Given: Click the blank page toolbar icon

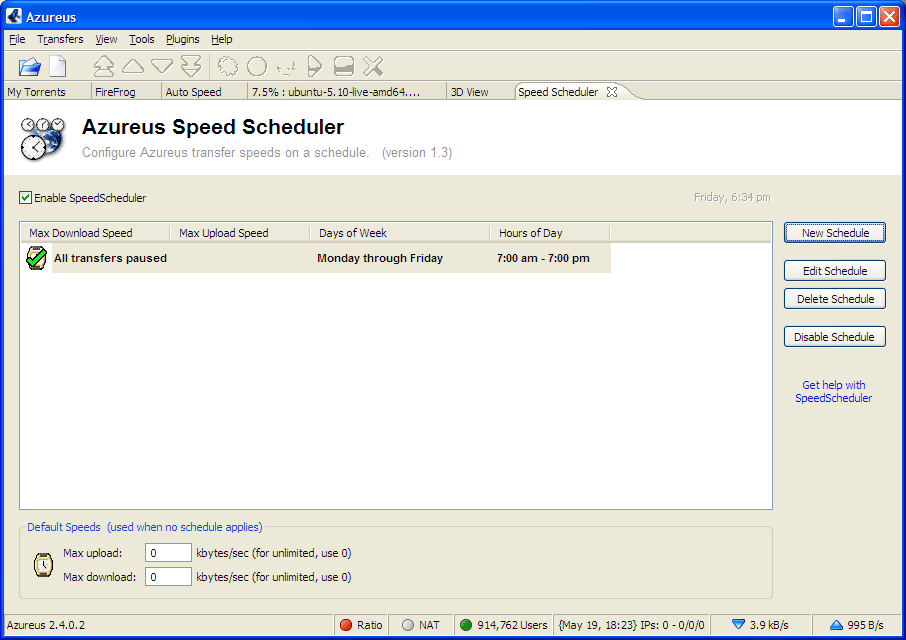Looking at the screenshot, I should click(58, 66).
